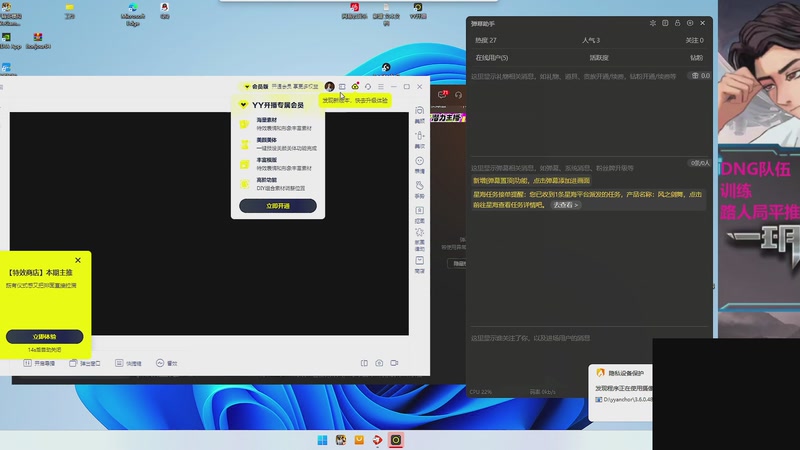Select 丰富模板 in the member popup
The width and height of the screenshot is (800, 450).
point(276,164)
